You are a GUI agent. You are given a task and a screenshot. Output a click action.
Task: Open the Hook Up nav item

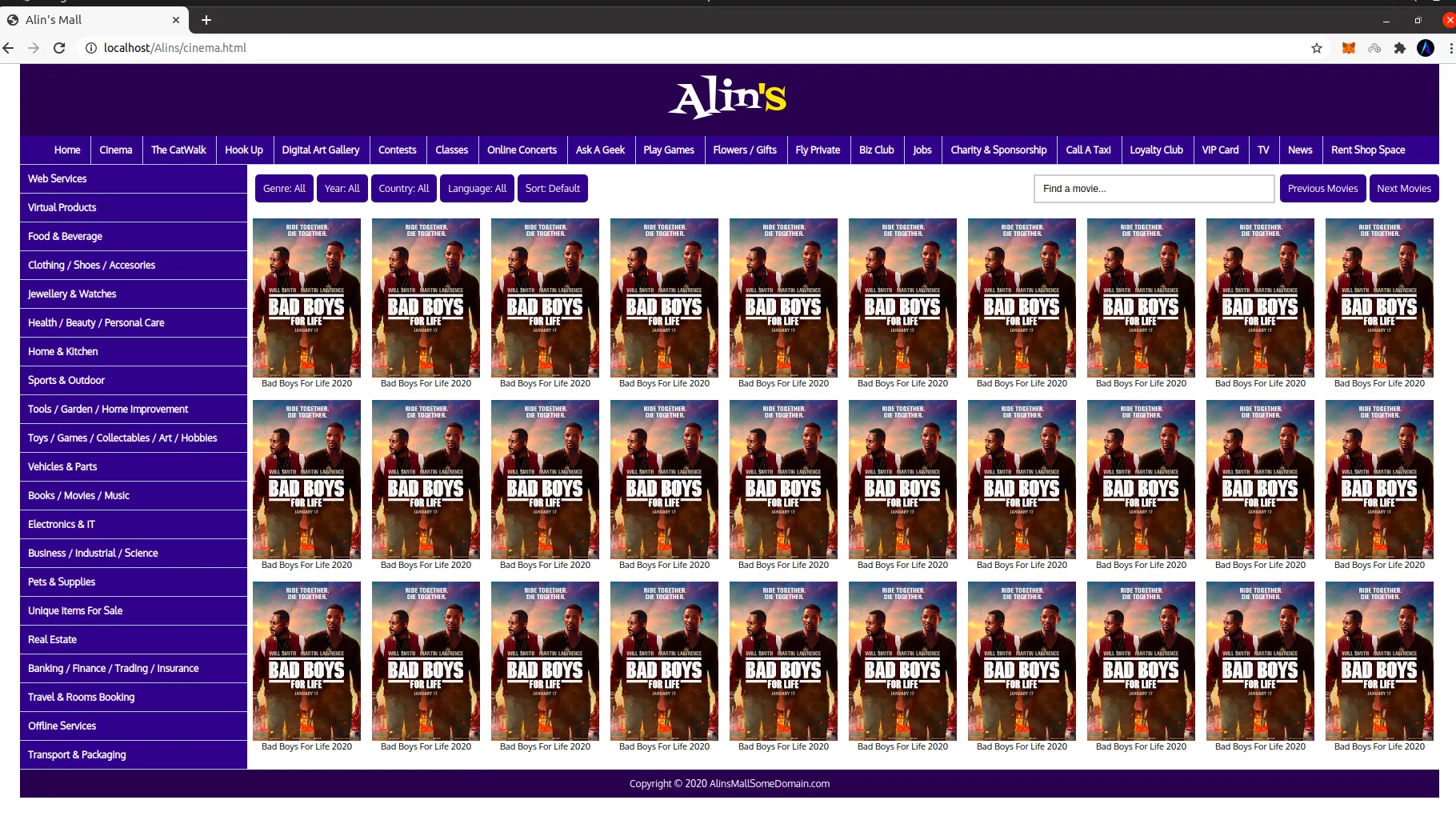coord(244,150)
